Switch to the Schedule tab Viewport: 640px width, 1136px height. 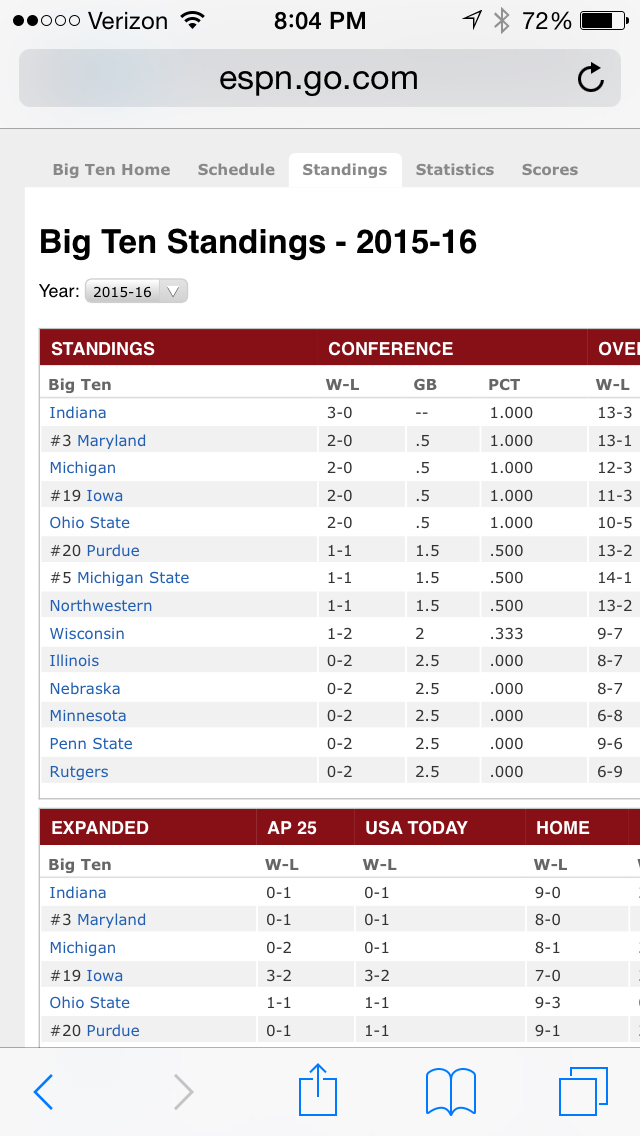236,170
